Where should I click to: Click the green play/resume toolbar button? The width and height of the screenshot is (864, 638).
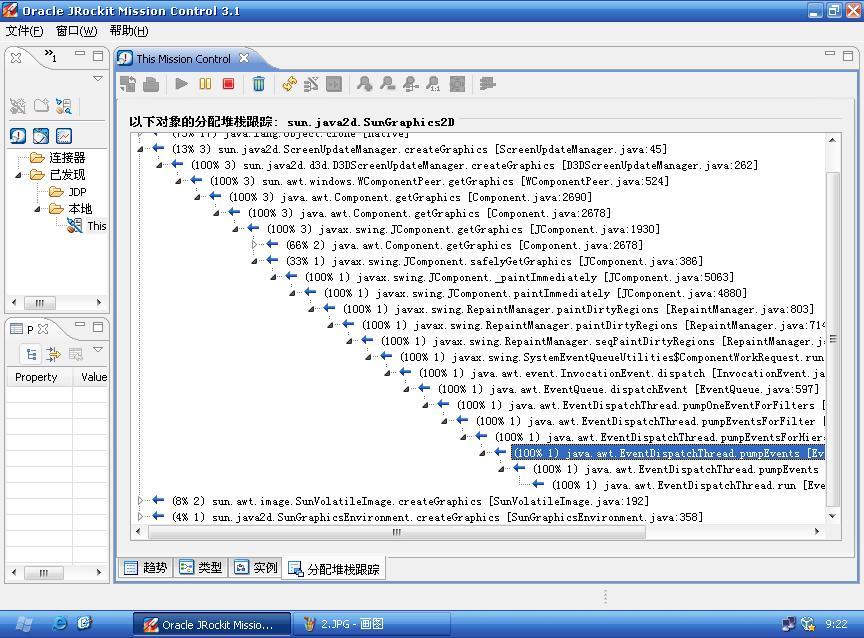tap(181, 84)
